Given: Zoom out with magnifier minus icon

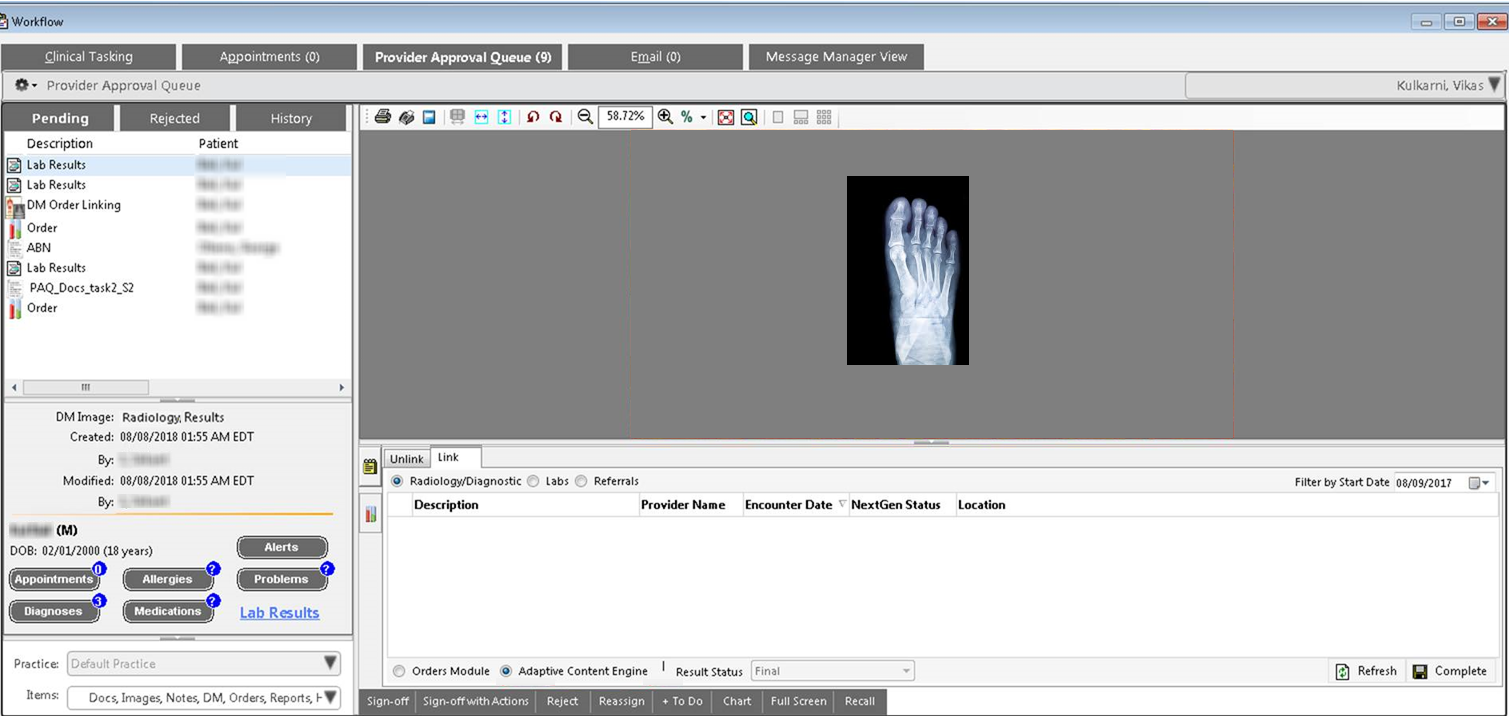Looking at the screenshot, I should click(x=586, y=117).
